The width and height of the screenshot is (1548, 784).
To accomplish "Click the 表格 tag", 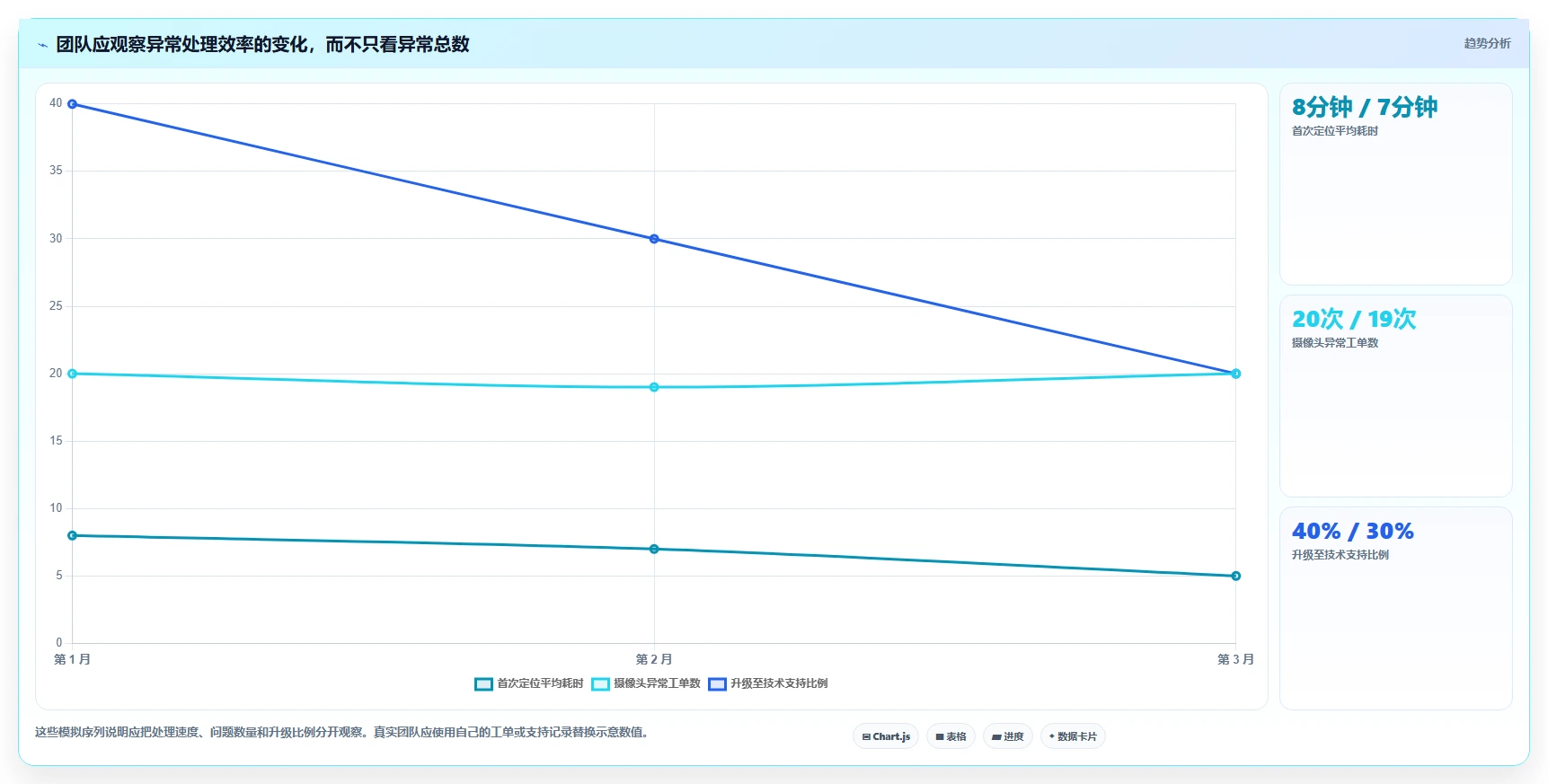I will coord(951,736).
